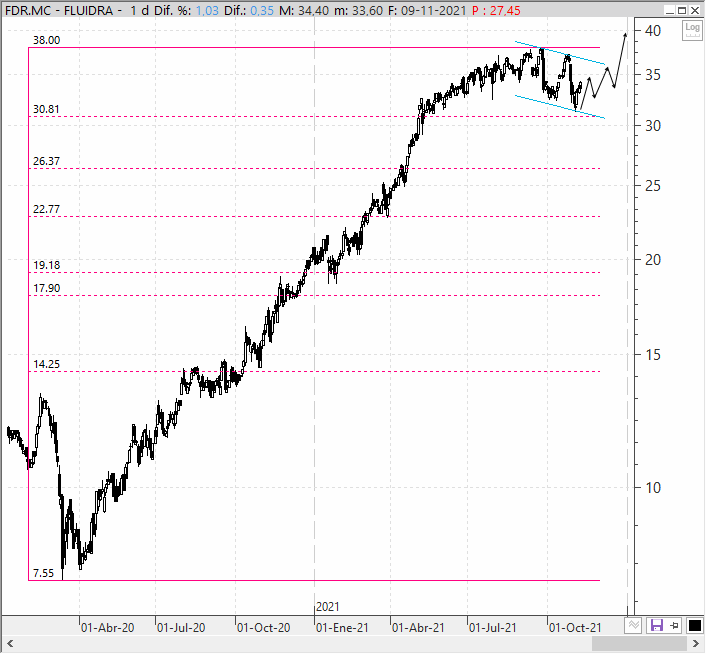Click the horizontal scrollbar thumb
Image resolution: width=706 pixels, height=654 pixels.
(x=639, y=644)
